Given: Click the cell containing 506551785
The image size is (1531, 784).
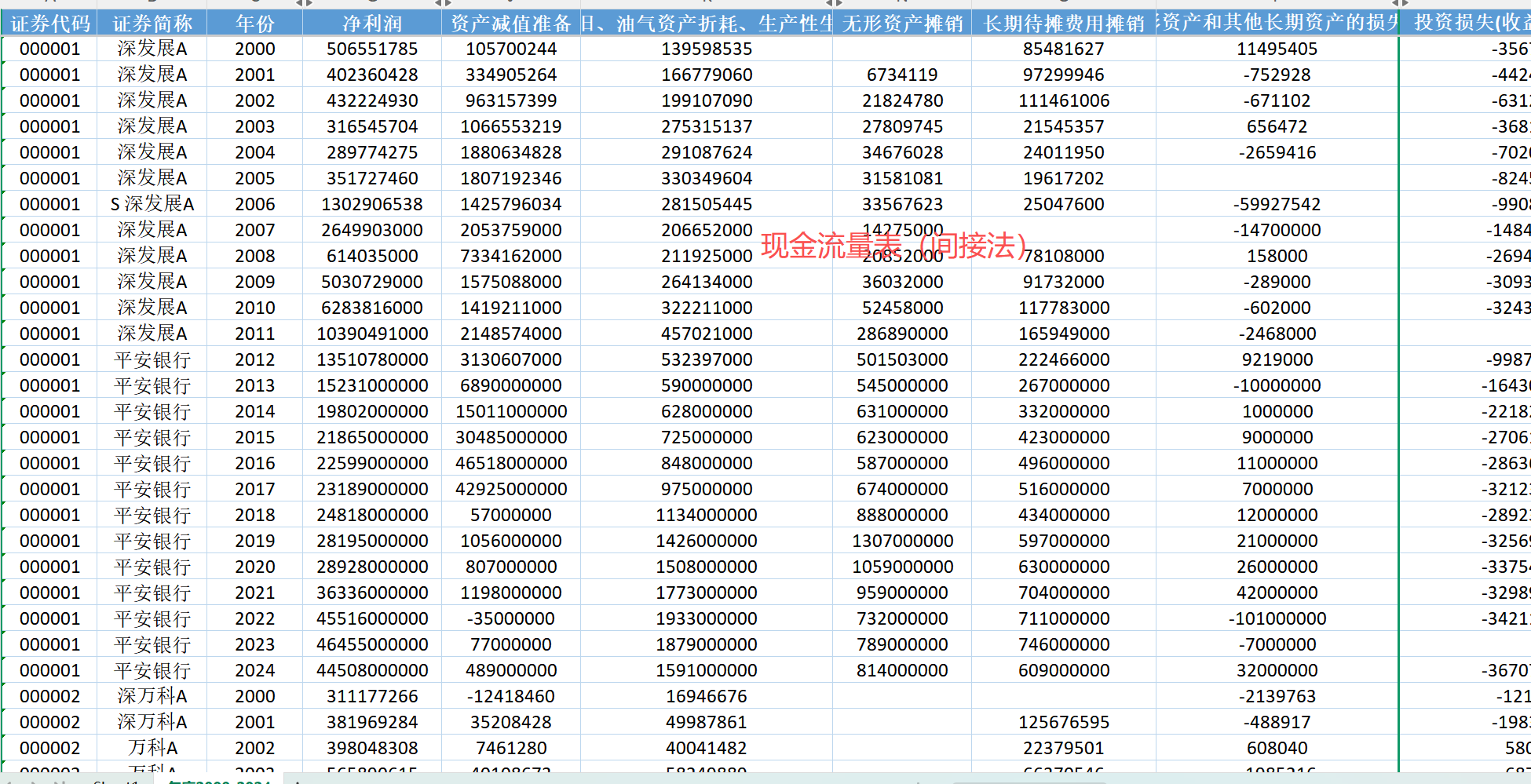Looking at the screenshot, I should (x=372, y=49).
